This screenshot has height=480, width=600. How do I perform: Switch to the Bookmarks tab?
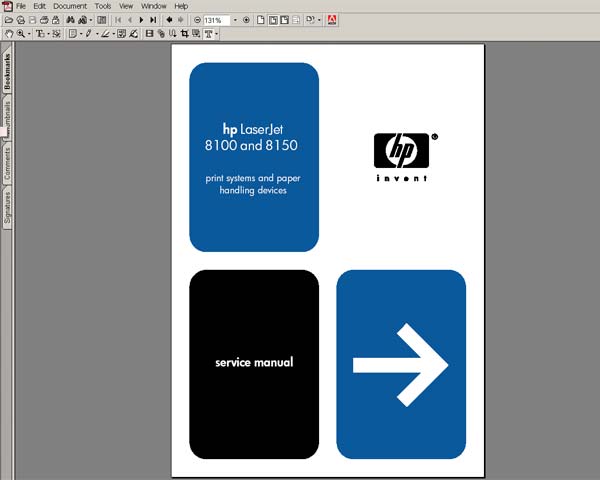(7, 71)
